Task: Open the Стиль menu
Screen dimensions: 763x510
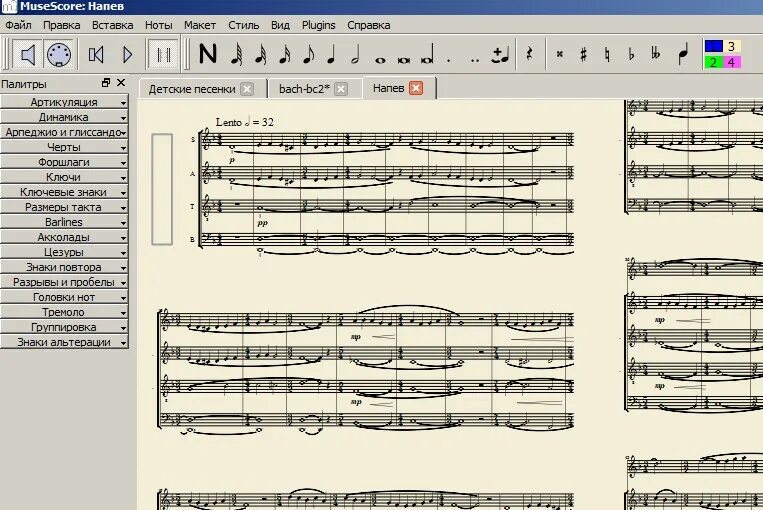Action: coord(243,25)
